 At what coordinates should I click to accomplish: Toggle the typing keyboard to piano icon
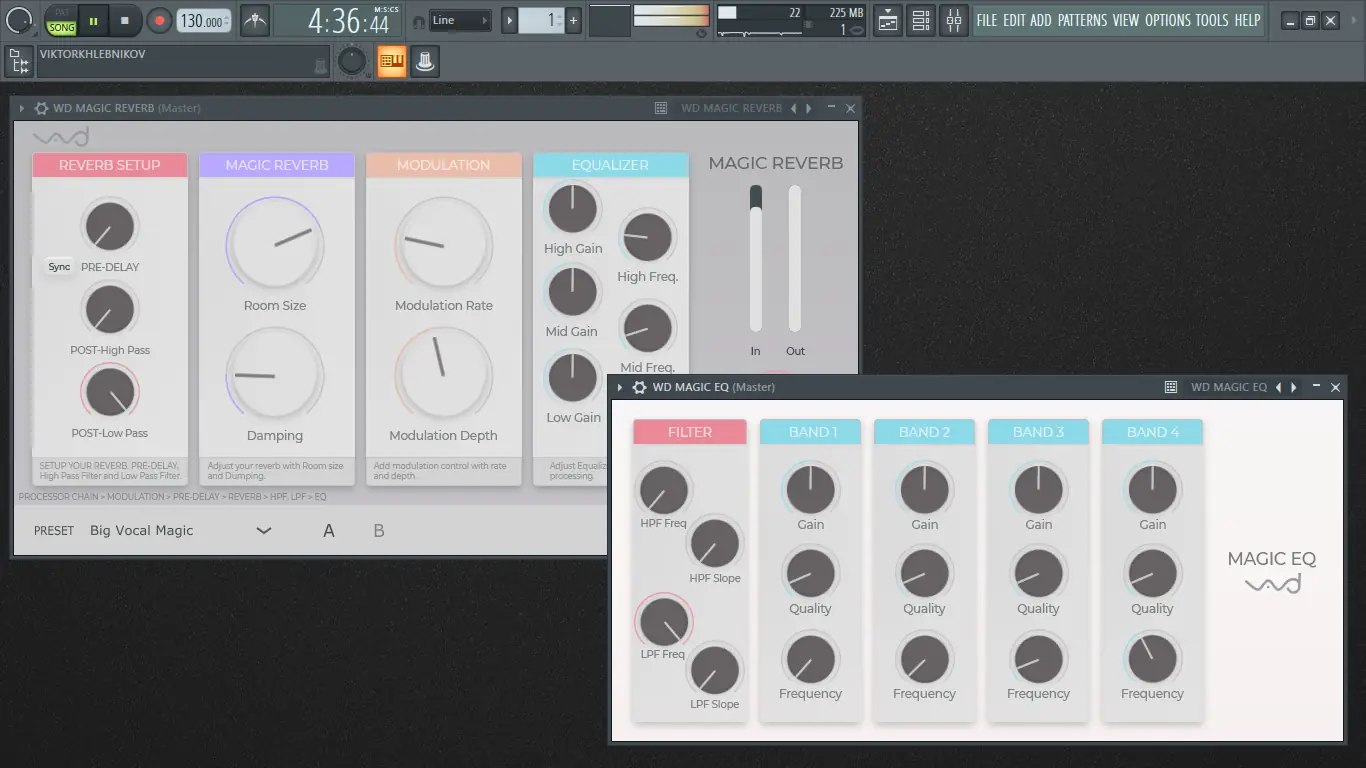391,61
